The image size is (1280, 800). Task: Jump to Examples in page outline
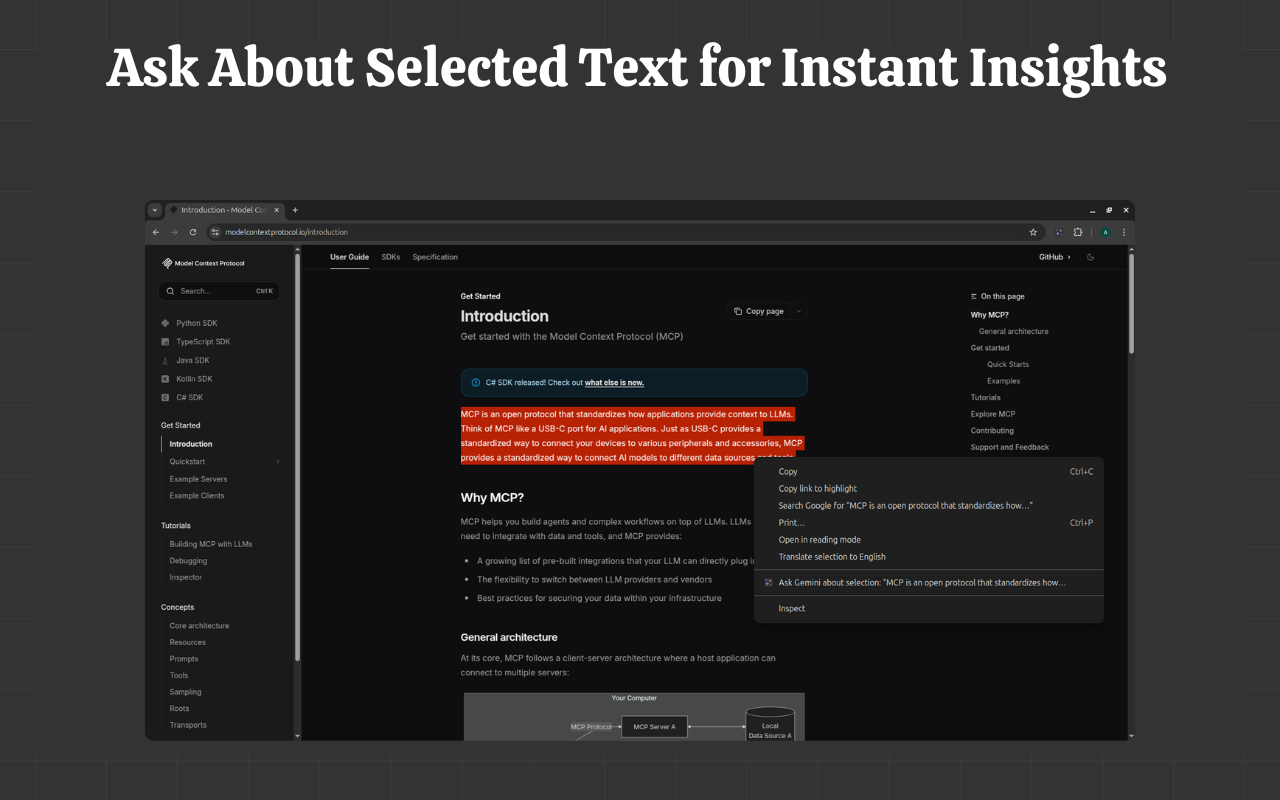(1004, 381)
